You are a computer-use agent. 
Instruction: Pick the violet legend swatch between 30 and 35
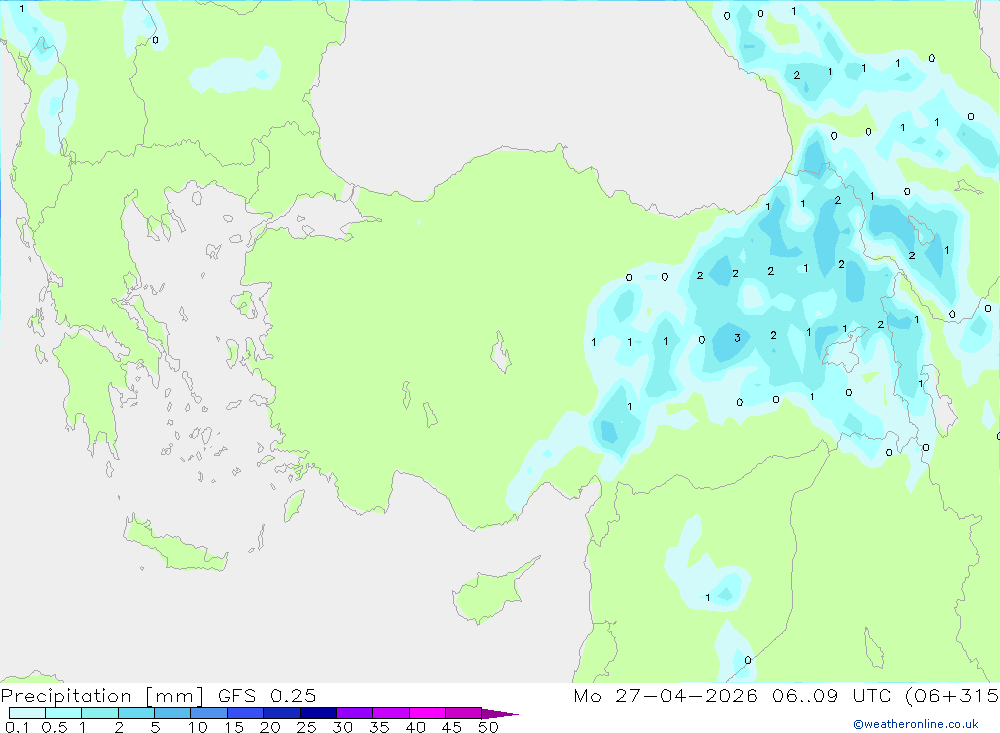(354, 713)
